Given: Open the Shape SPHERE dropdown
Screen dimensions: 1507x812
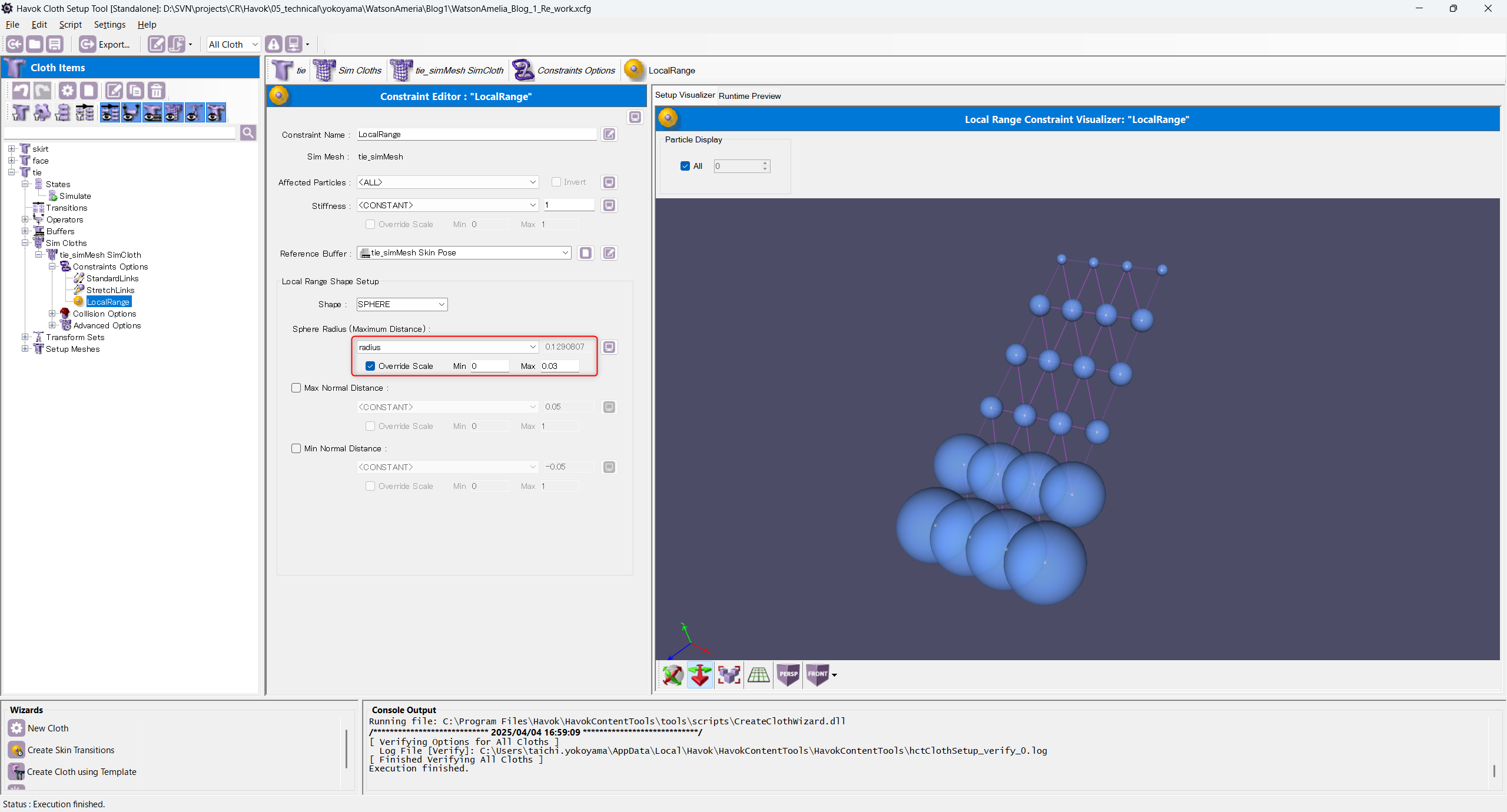Looking at the screenshot, I should (402, 304).
